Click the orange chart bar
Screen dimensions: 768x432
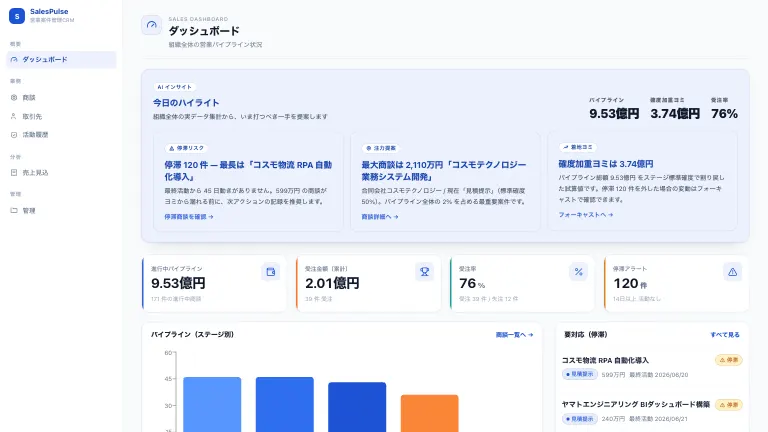430,413
